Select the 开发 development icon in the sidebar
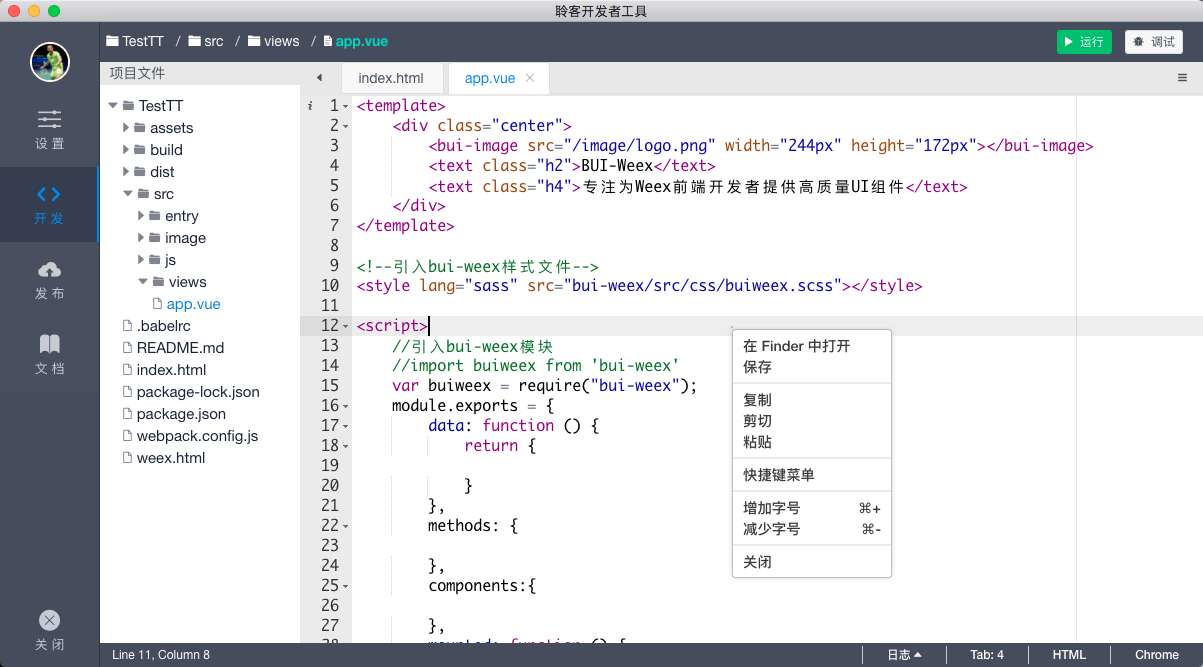Screen dimensions: 1203x667 click(x=49, y=205)
